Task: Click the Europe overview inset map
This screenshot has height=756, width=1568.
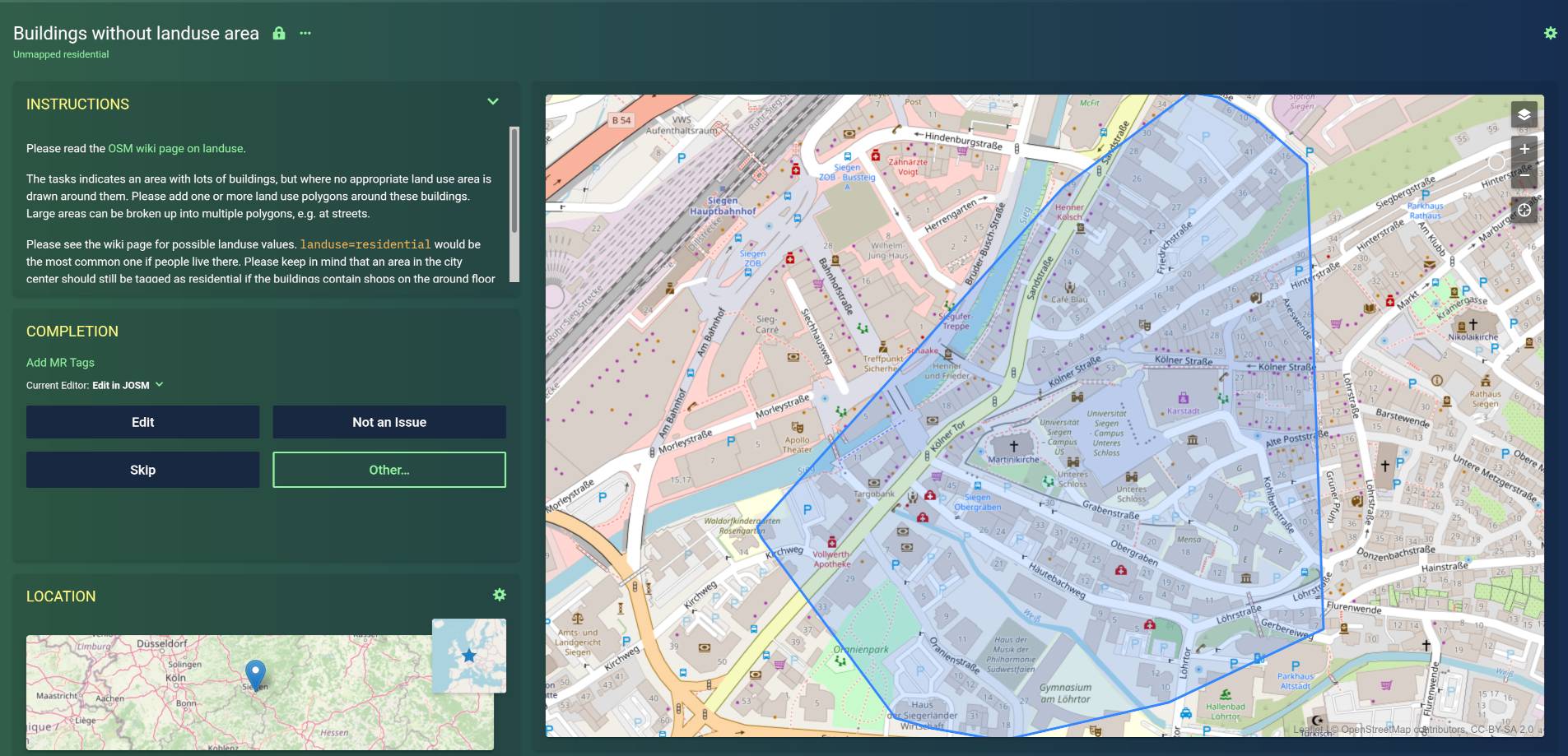Action: 469,656
